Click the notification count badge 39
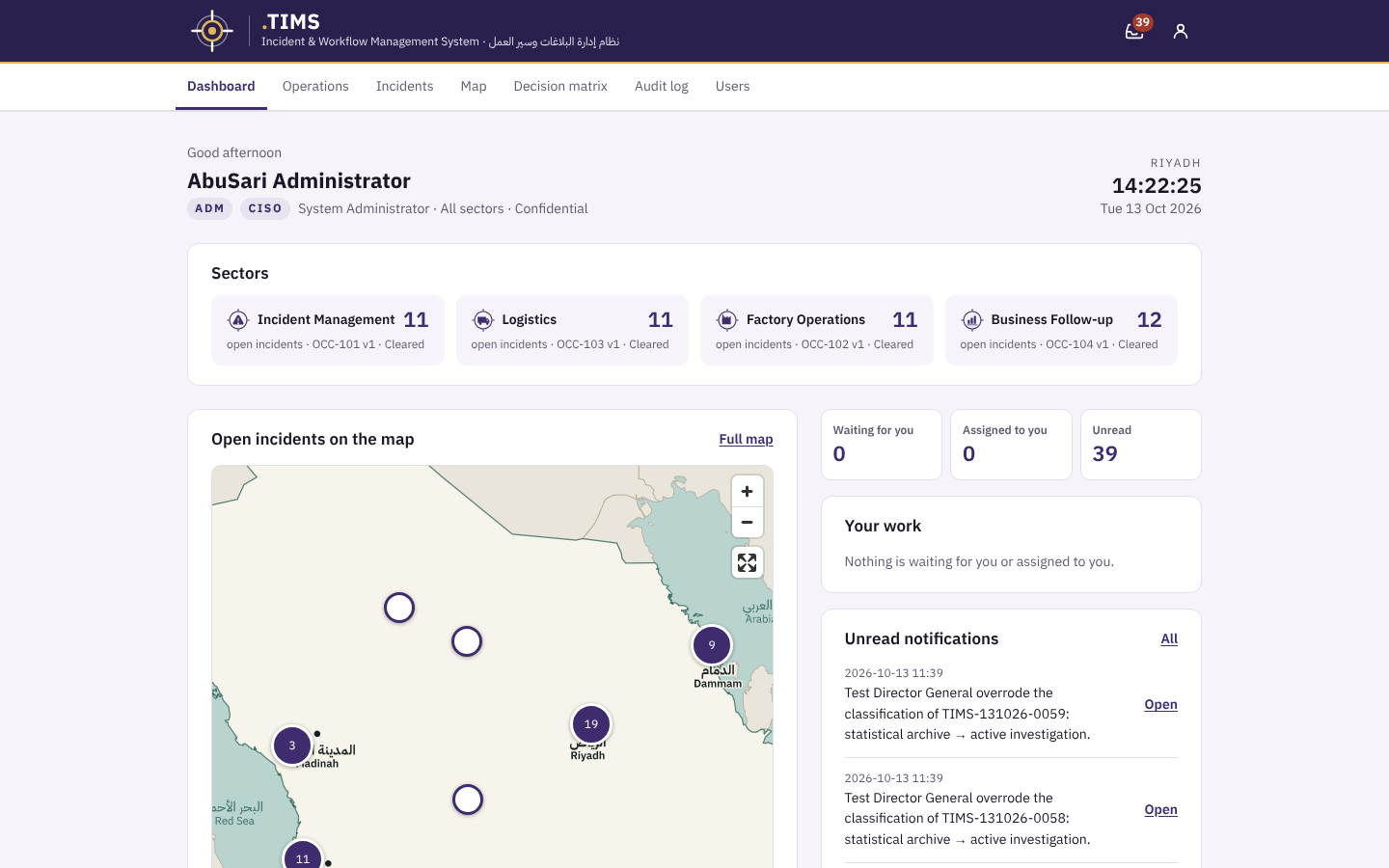Viewport: 1389px width, 868px height. coord(1143,22)
